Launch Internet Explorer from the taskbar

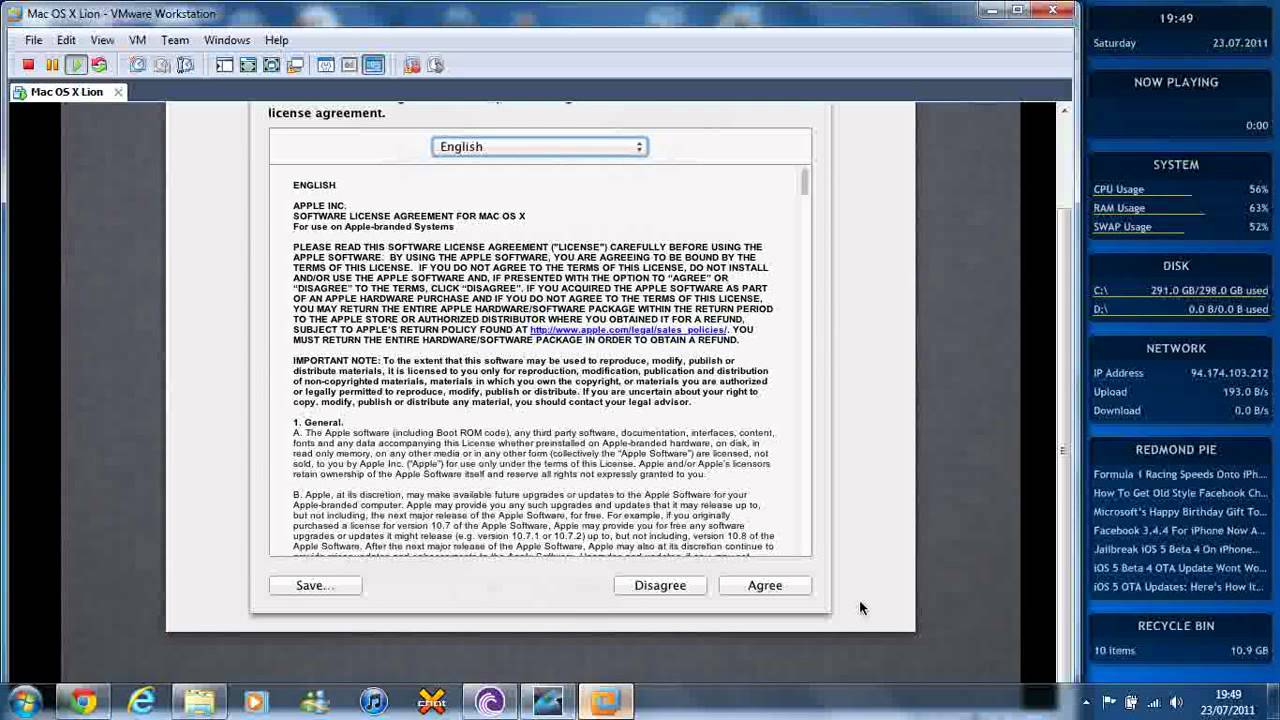[141, 702]
